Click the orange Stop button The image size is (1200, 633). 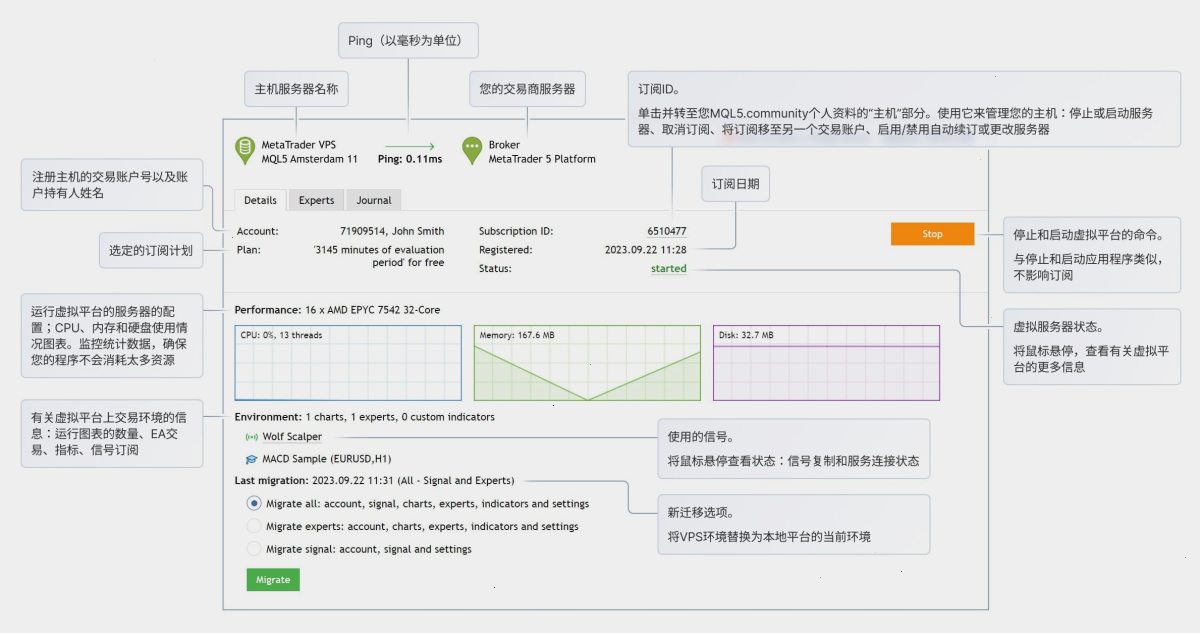(x=932, y=234)
